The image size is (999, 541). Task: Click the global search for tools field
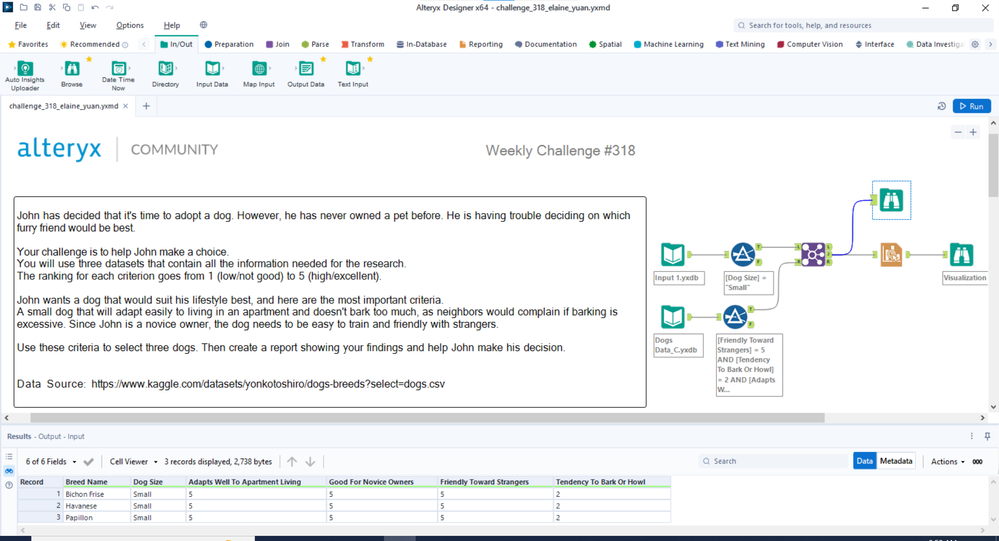[863, 25]
